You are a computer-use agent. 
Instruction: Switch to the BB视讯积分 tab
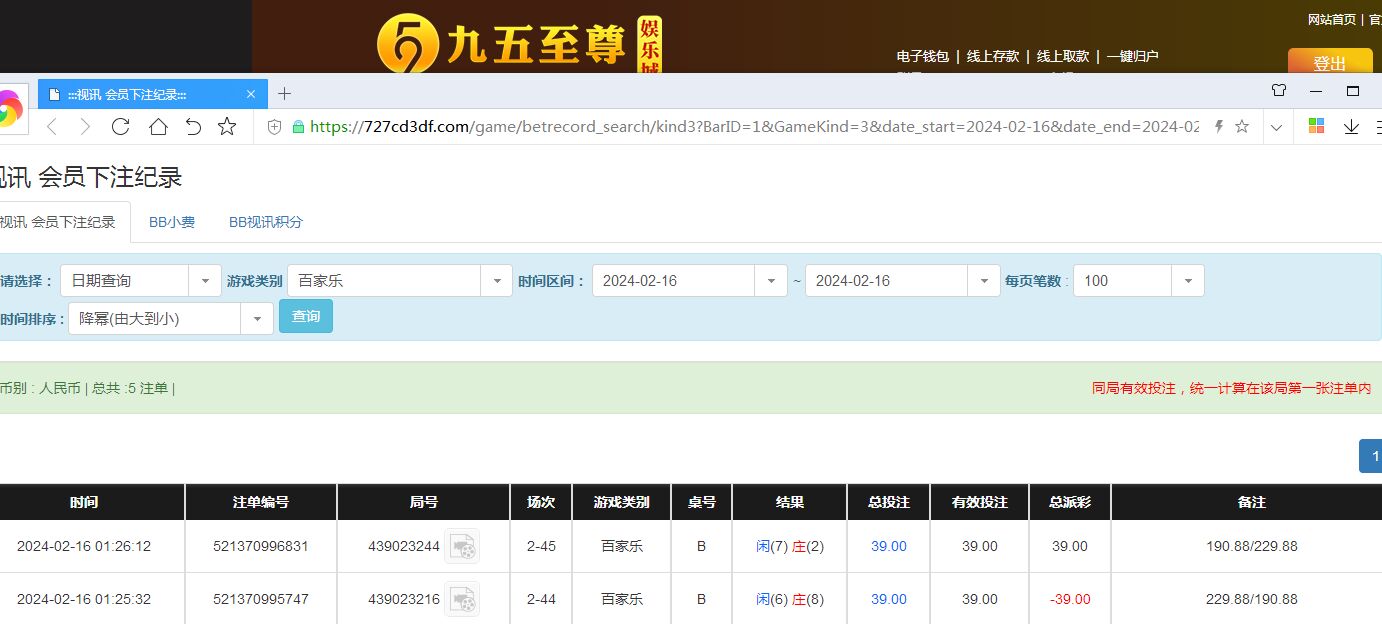click(265, 222)
